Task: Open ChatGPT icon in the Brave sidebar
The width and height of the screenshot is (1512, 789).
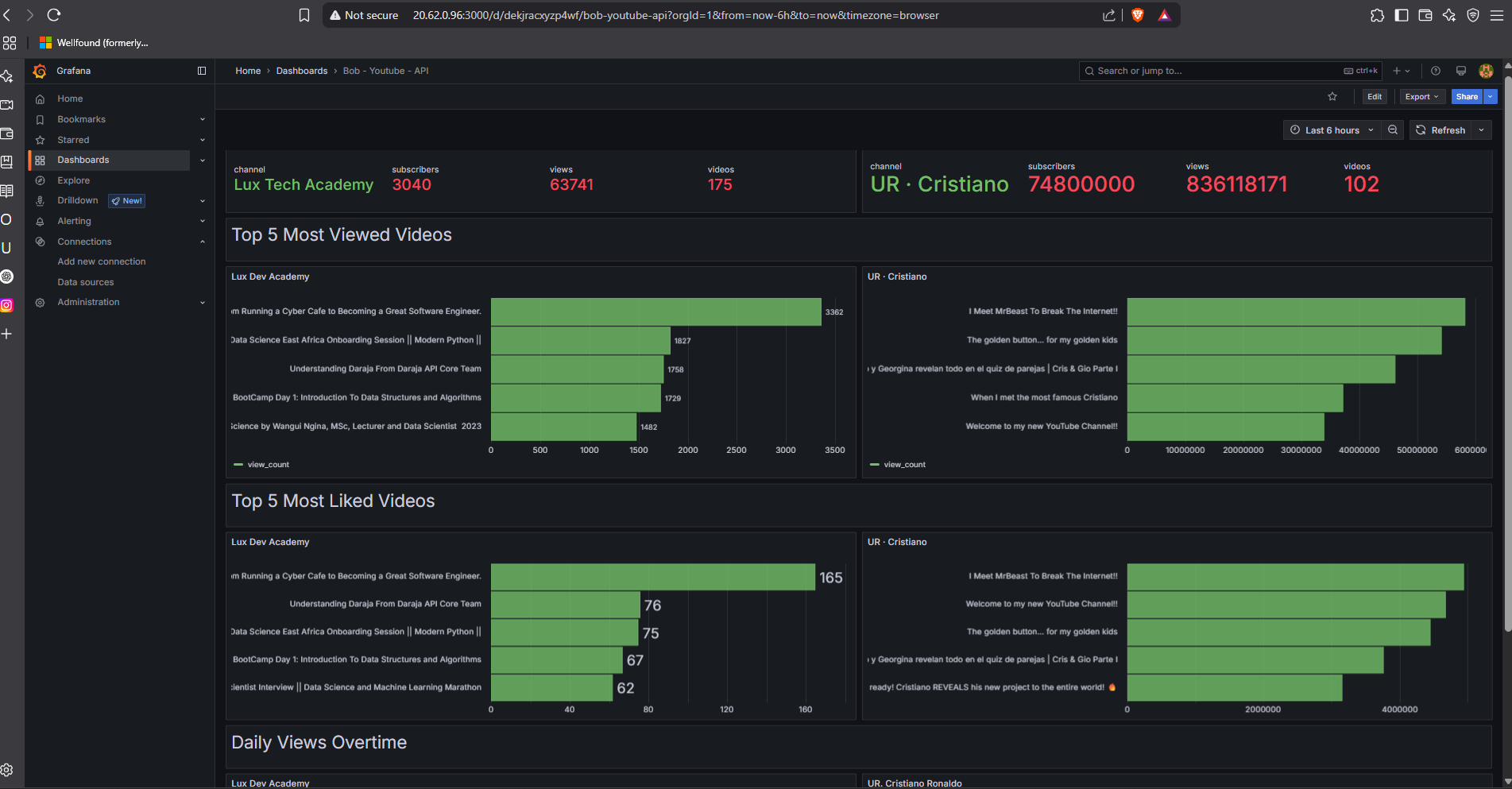Action: [7, 277]
